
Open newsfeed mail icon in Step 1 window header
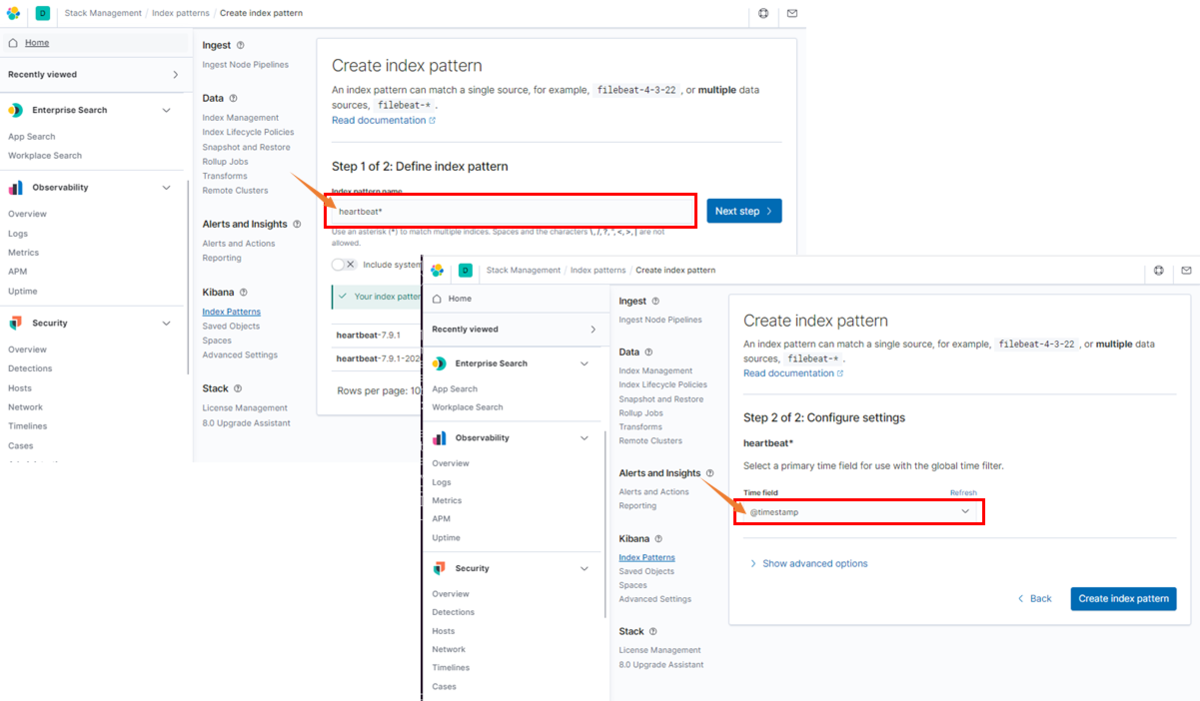pyautogui.click(x=792, y=13)
